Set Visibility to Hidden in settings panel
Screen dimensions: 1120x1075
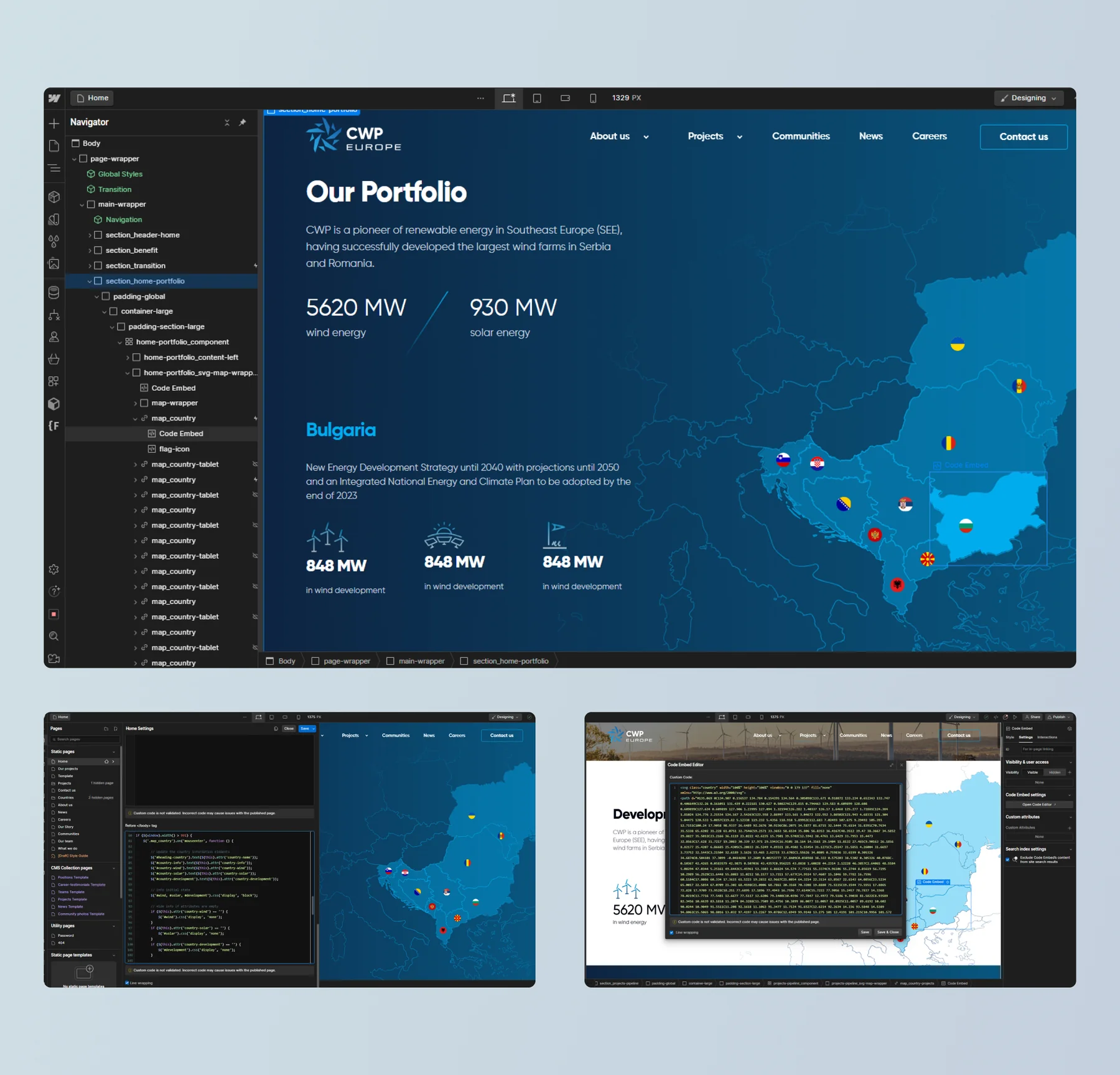tap(1055, 772)
